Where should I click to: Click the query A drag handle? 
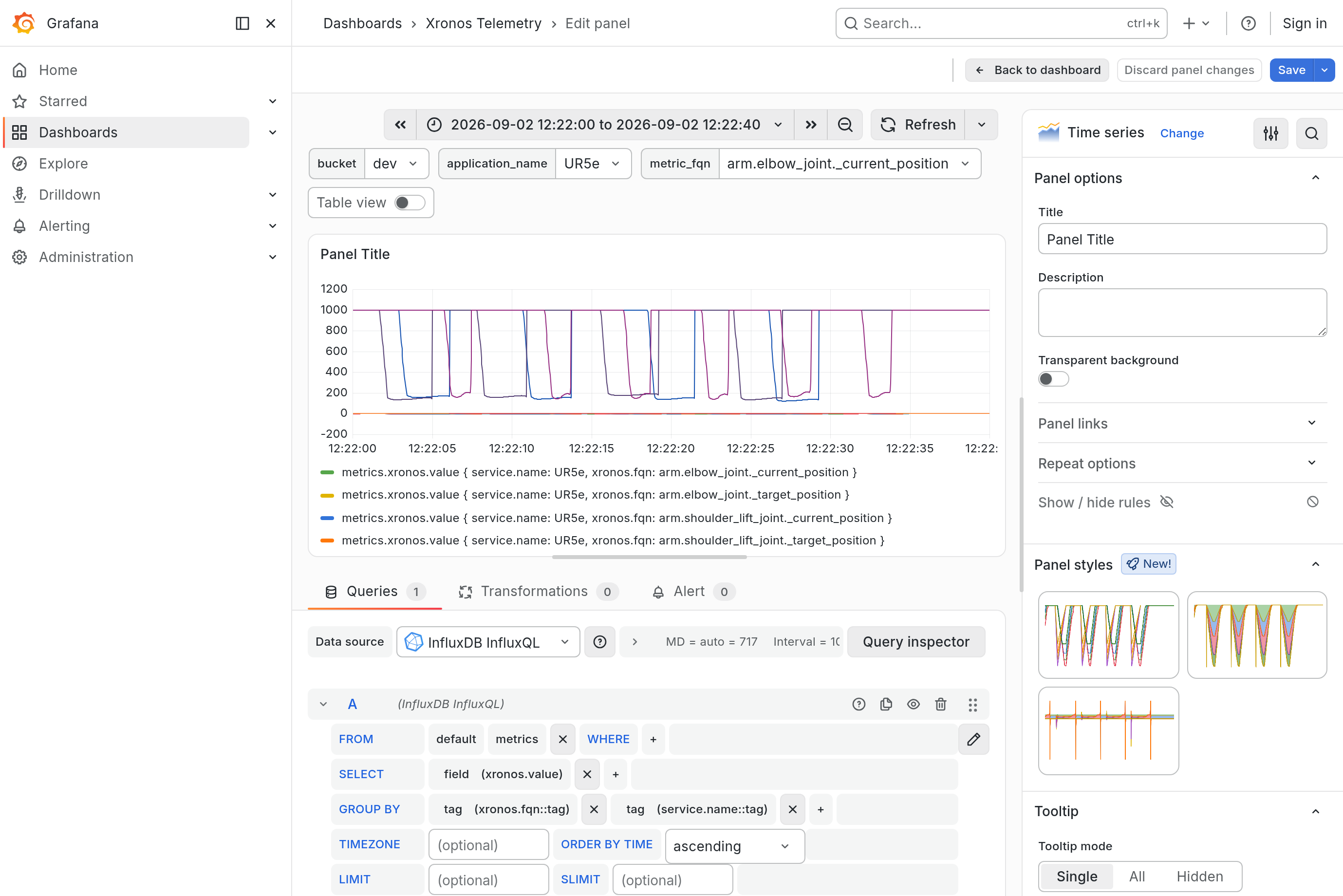[973, 704]
